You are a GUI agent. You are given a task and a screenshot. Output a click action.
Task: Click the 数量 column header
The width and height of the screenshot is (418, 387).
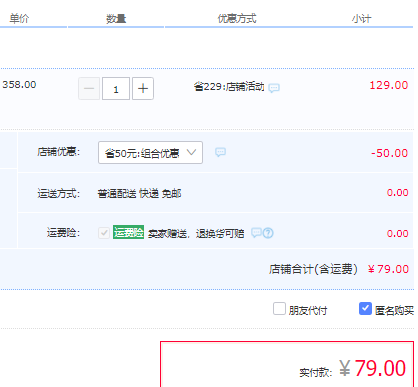(116, 19)
